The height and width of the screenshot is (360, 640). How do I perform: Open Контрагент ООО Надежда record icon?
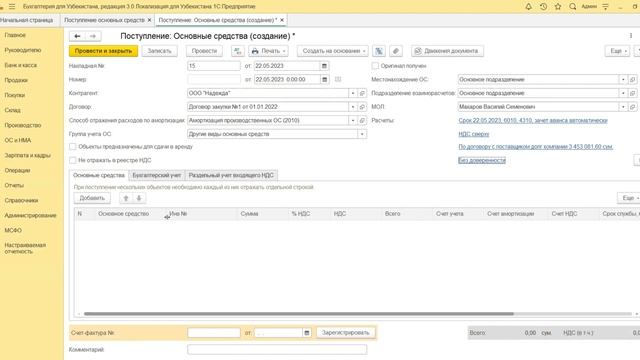point(362,93)
